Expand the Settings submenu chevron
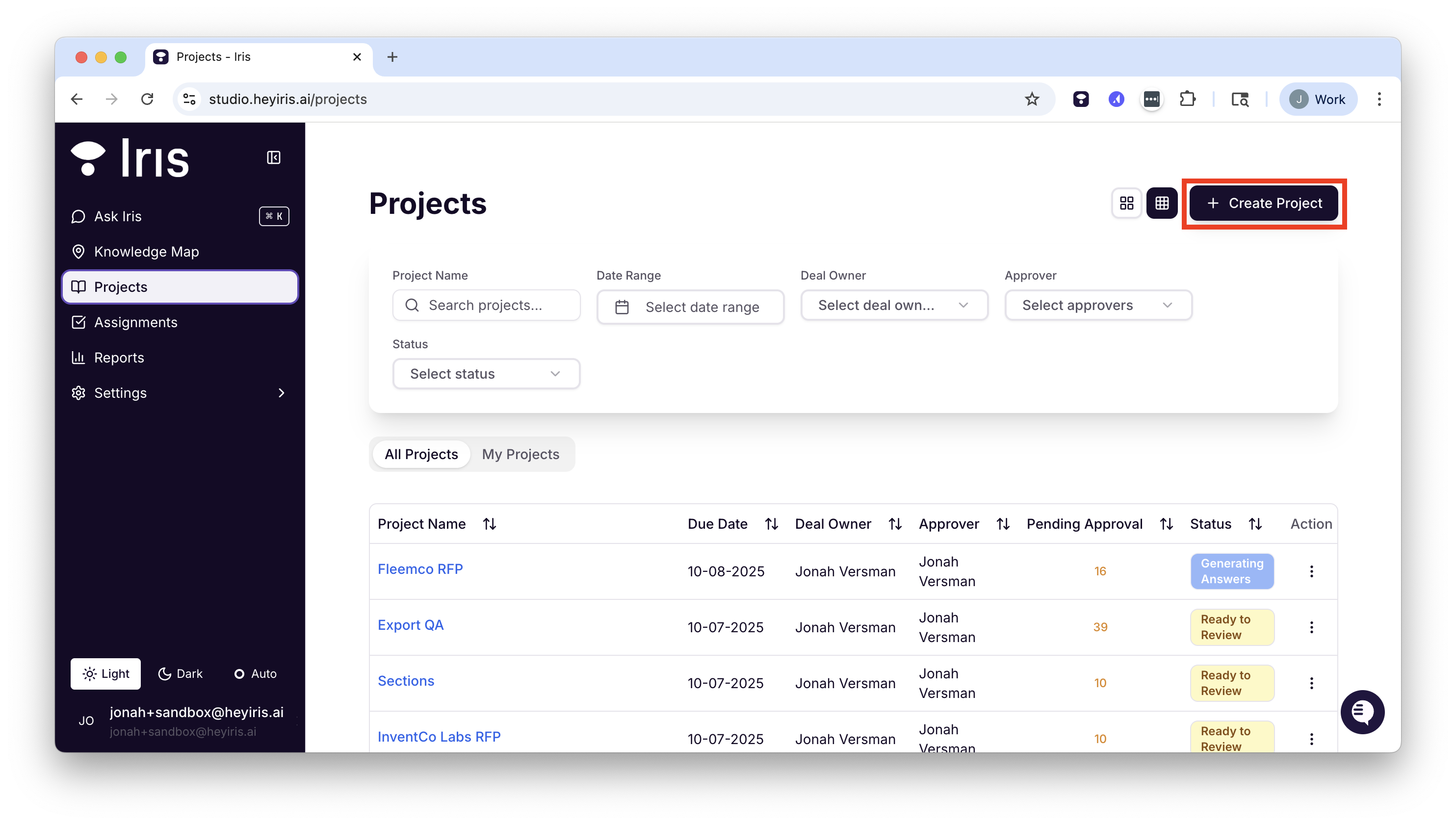 point(282,393)
